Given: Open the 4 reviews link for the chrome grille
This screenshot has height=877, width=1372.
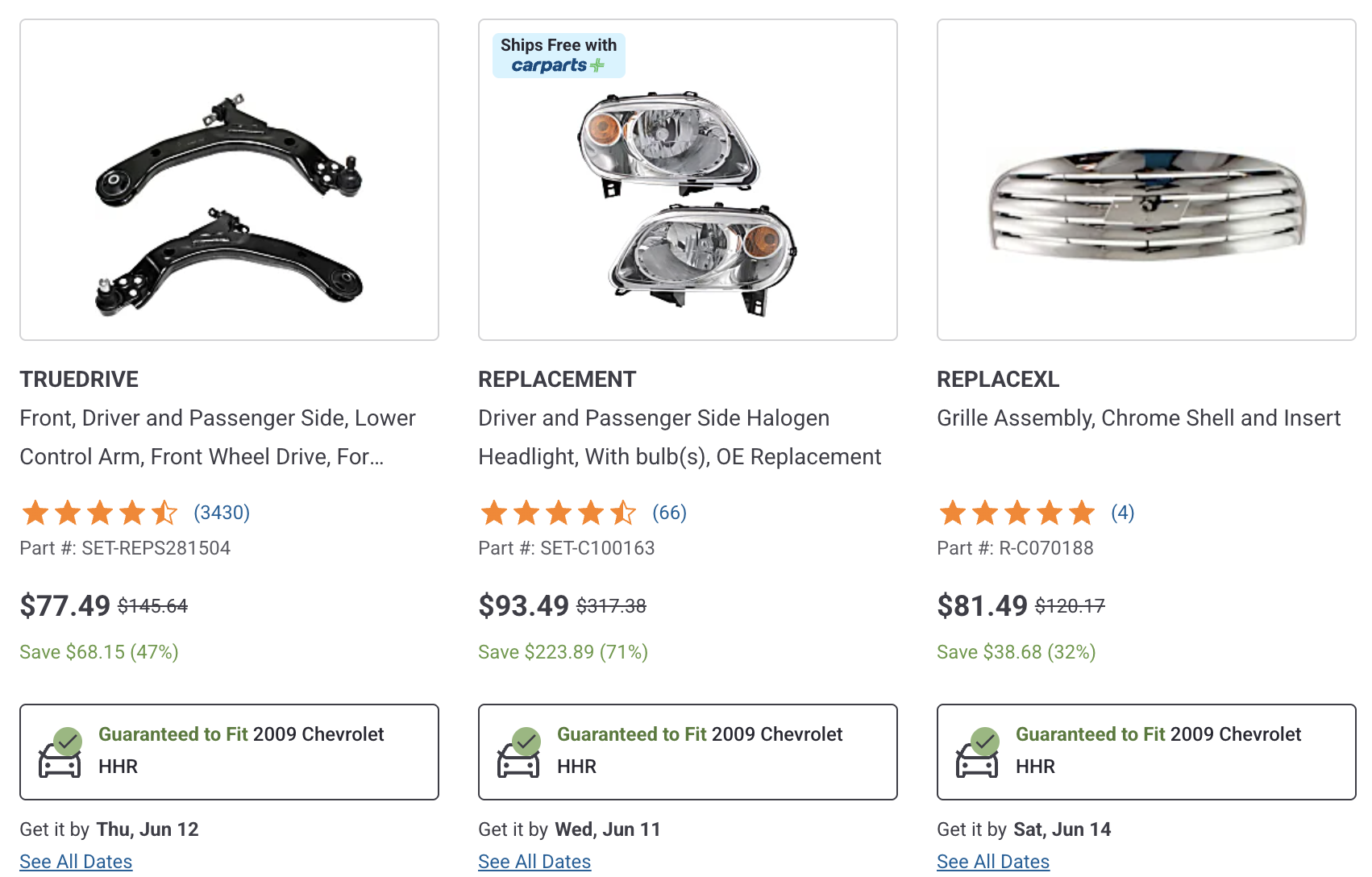Looking at the screenshot, I should pos(1124,512).
